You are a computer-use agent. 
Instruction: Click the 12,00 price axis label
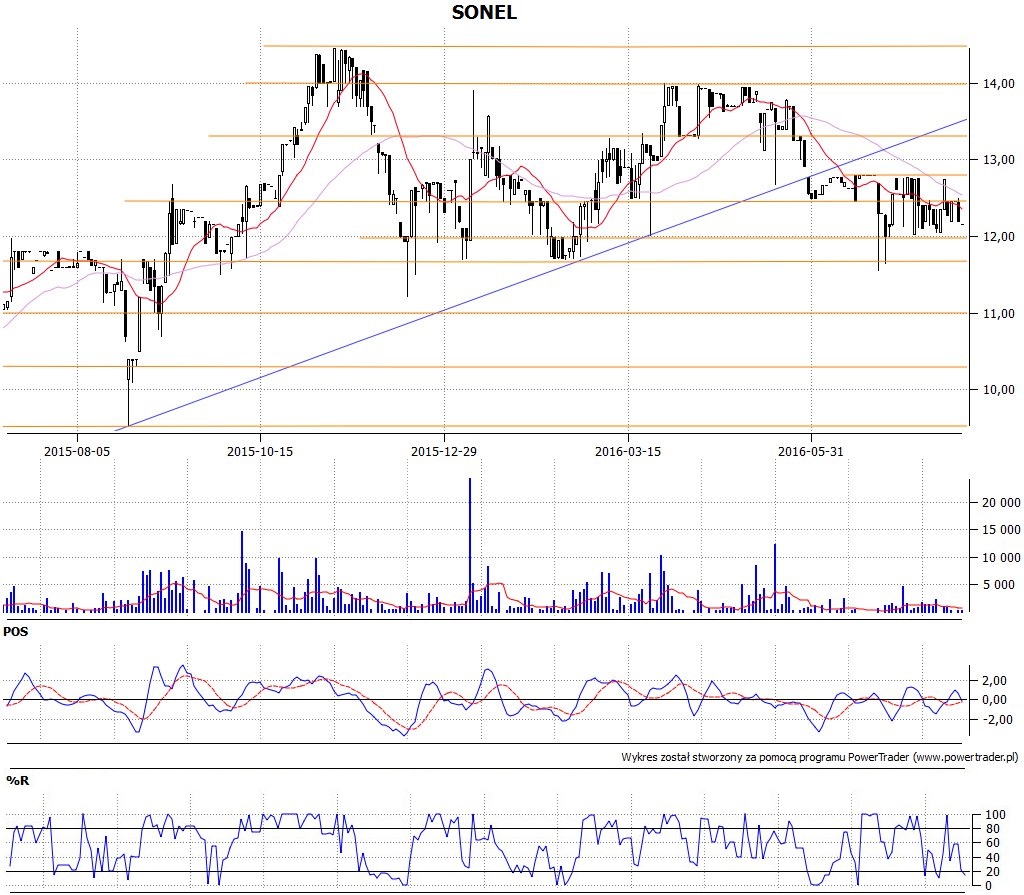pyautogui.click(x=999, y=237)
